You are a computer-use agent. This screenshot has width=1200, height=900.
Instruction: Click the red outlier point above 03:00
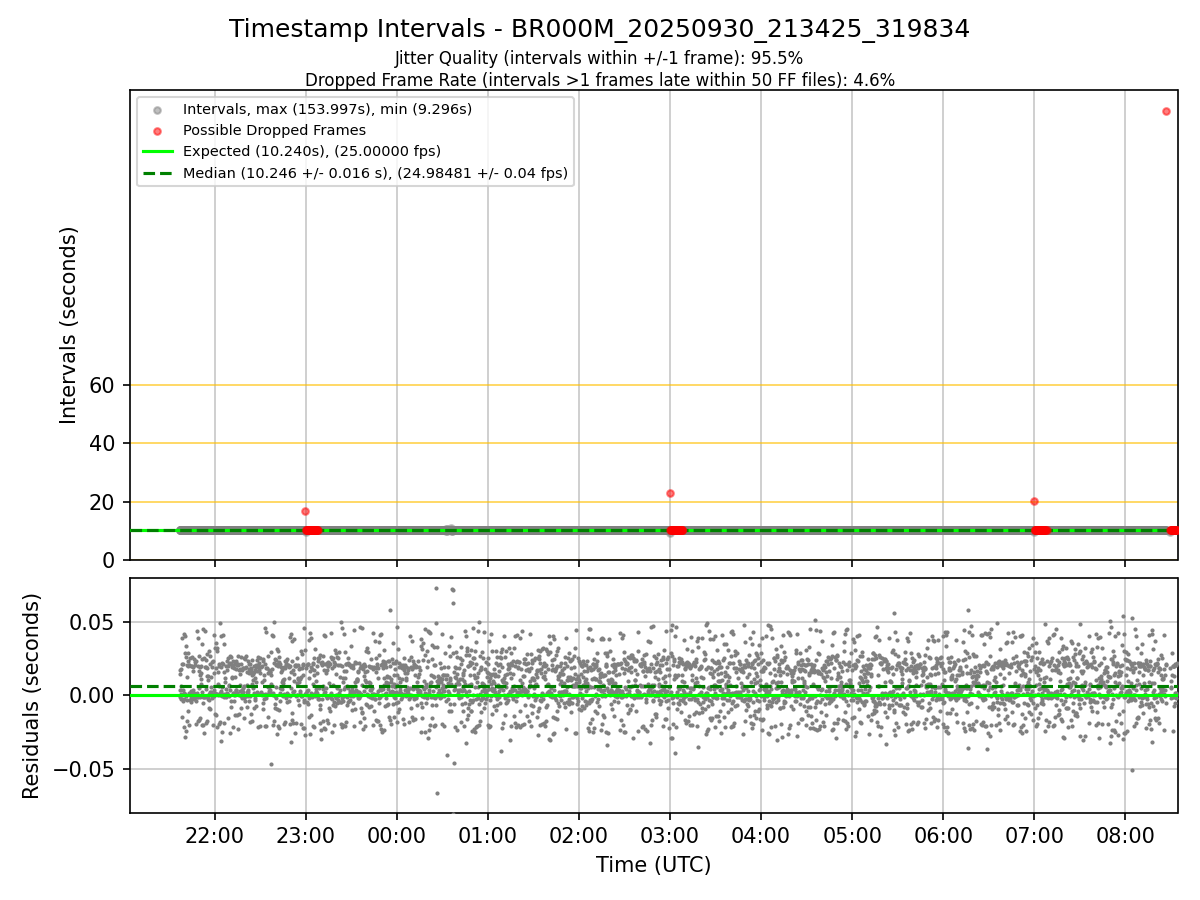click(670, 493)
